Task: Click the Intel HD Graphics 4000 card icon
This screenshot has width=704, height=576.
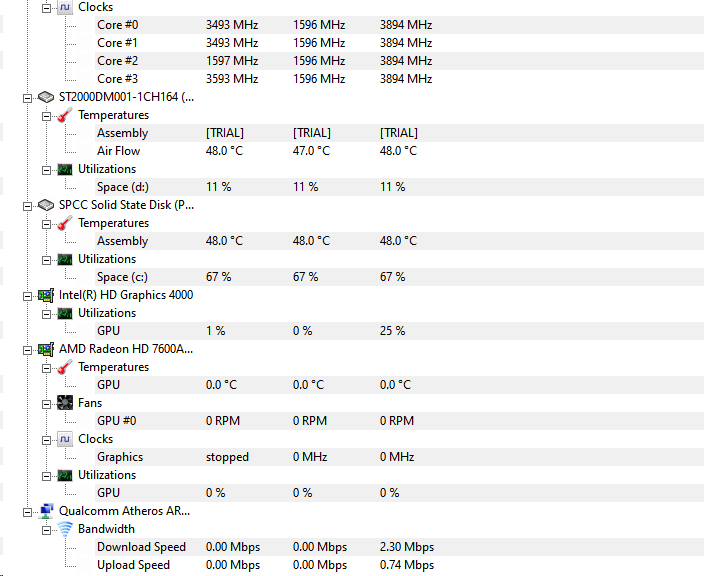Action: click(x=45, y=295)
